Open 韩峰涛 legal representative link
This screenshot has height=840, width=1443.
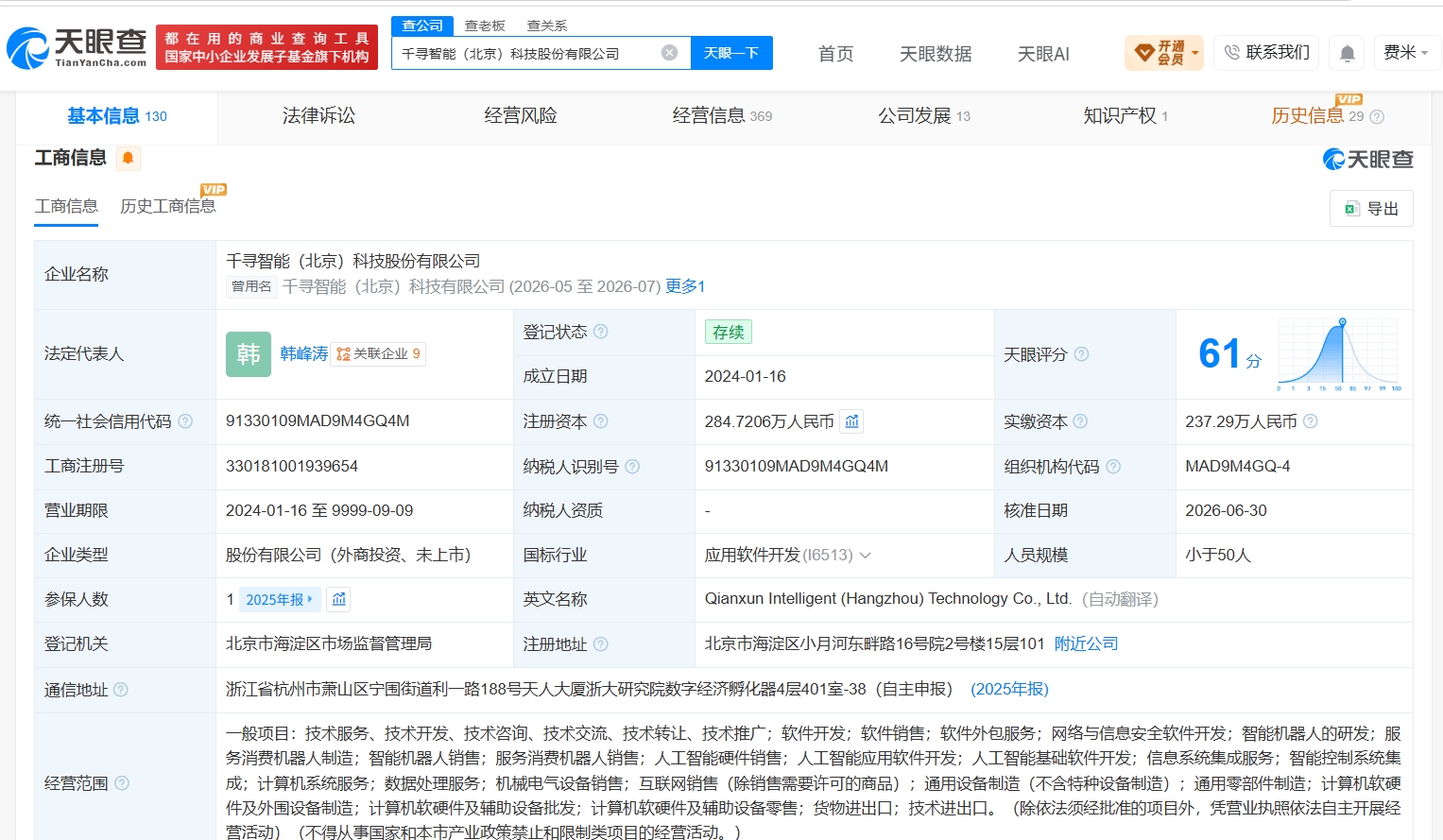(304, 354)
